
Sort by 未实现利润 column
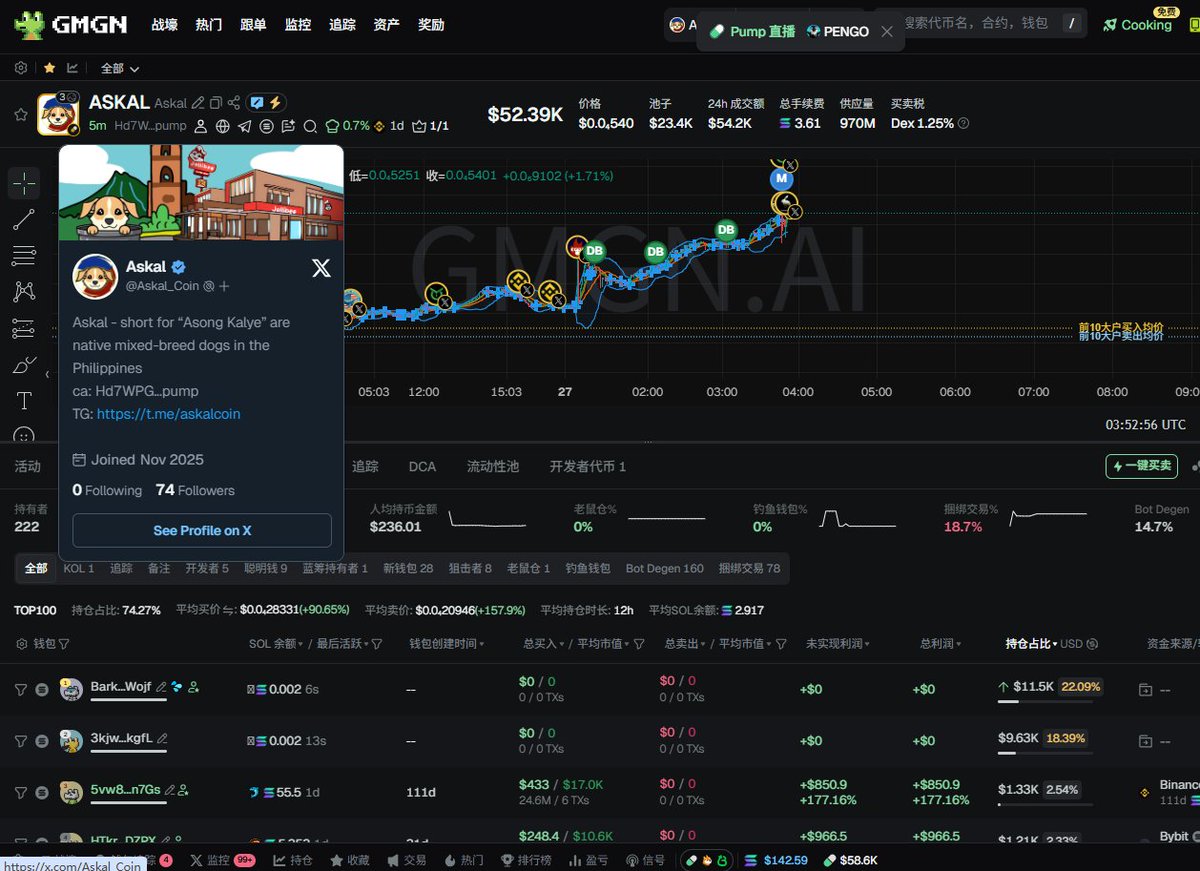[x=838, y=644]
